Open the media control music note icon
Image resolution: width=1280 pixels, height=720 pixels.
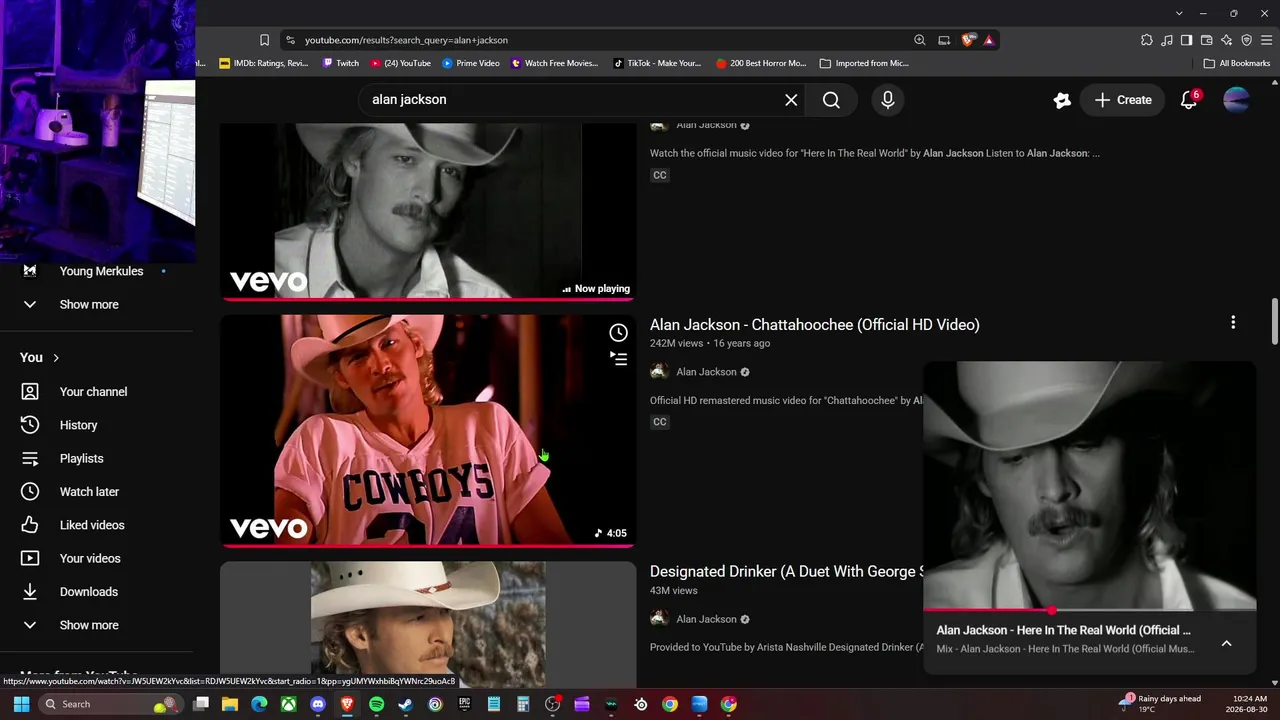click(x=1167, y=40)
